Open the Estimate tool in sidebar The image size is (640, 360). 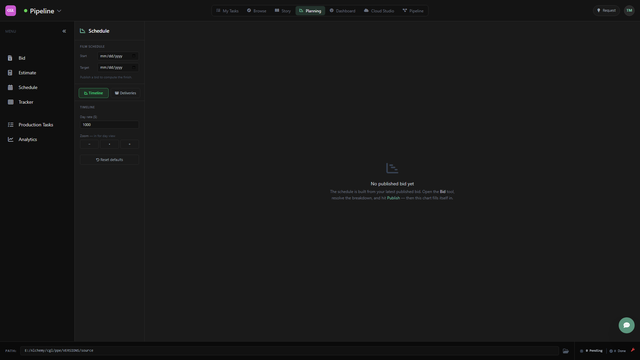point(27,73)
